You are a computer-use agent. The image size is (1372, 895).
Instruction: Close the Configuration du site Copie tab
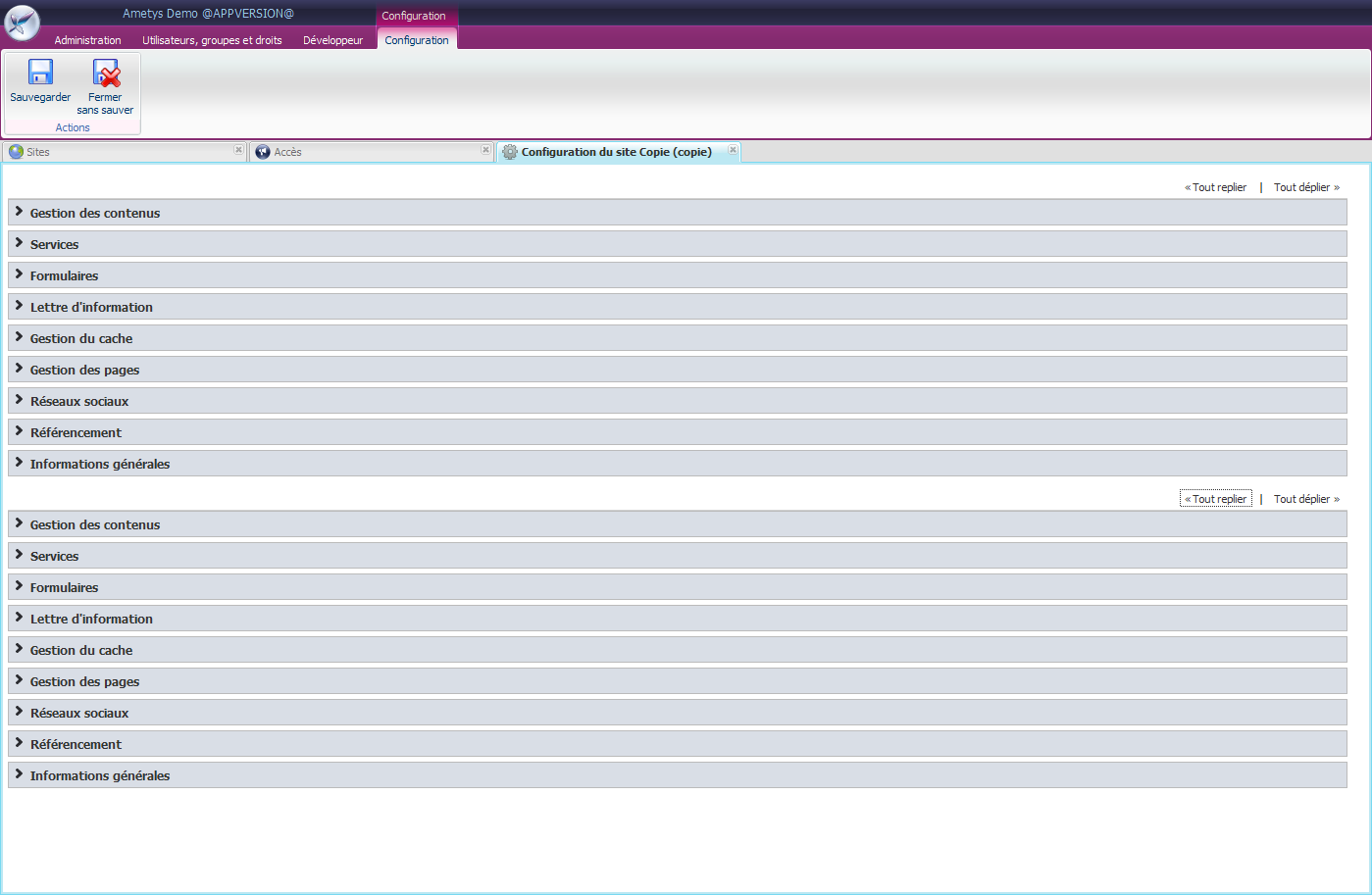tap(733, 150)
